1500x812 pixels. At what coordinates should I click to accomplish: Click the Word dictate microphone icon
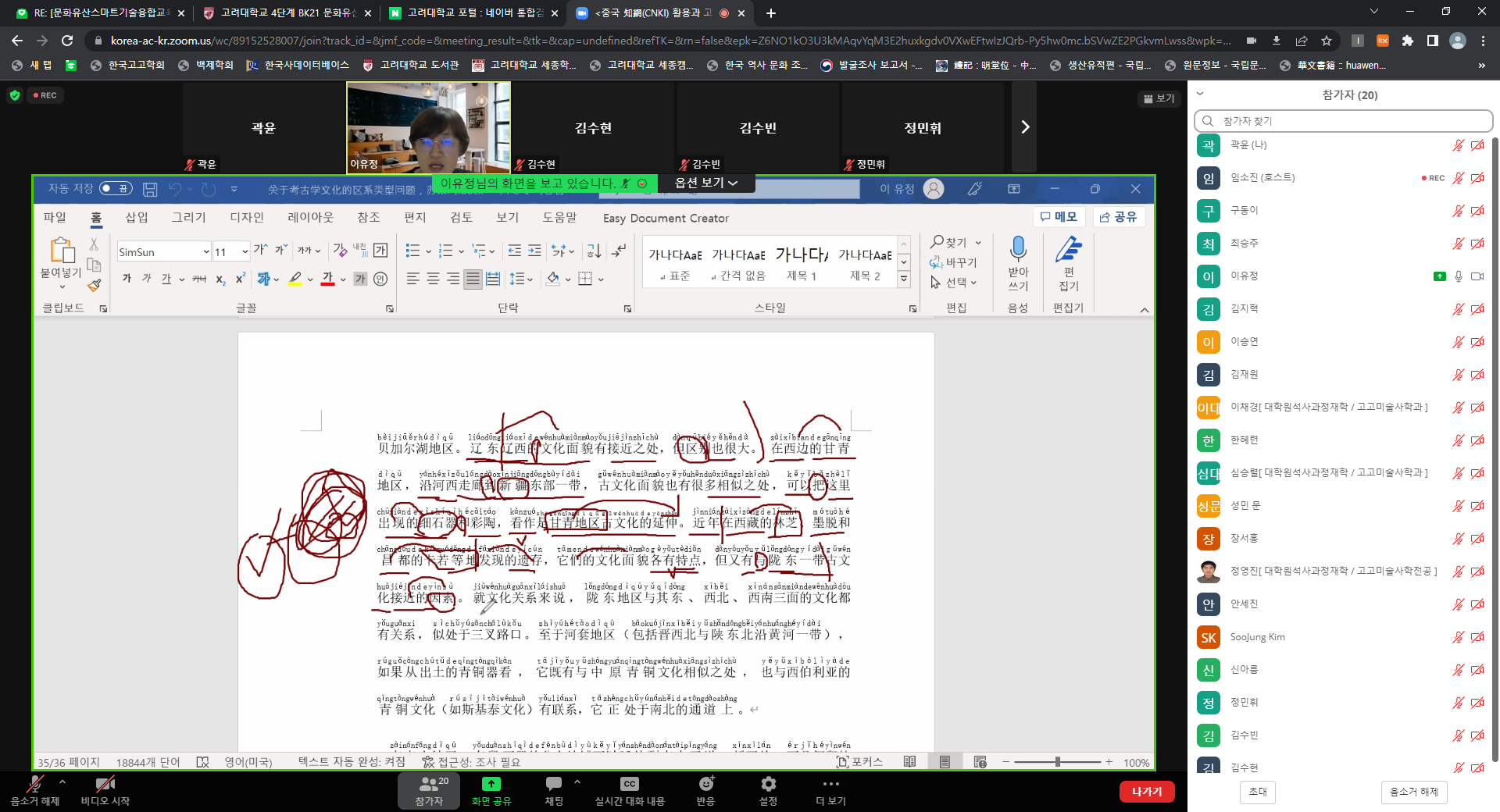tap(1017, 250)
